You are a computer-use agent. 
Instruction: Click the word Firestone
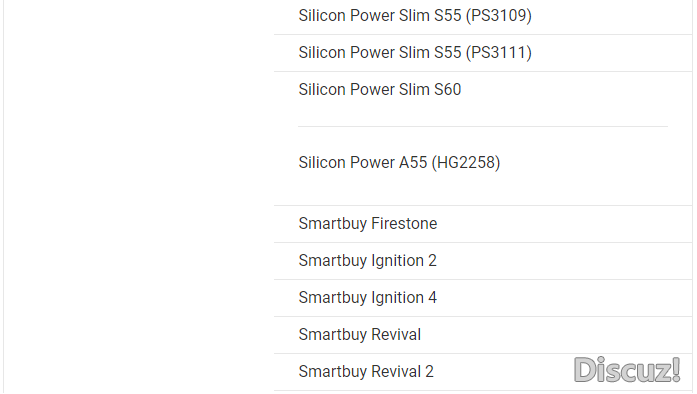click(404, 224)
